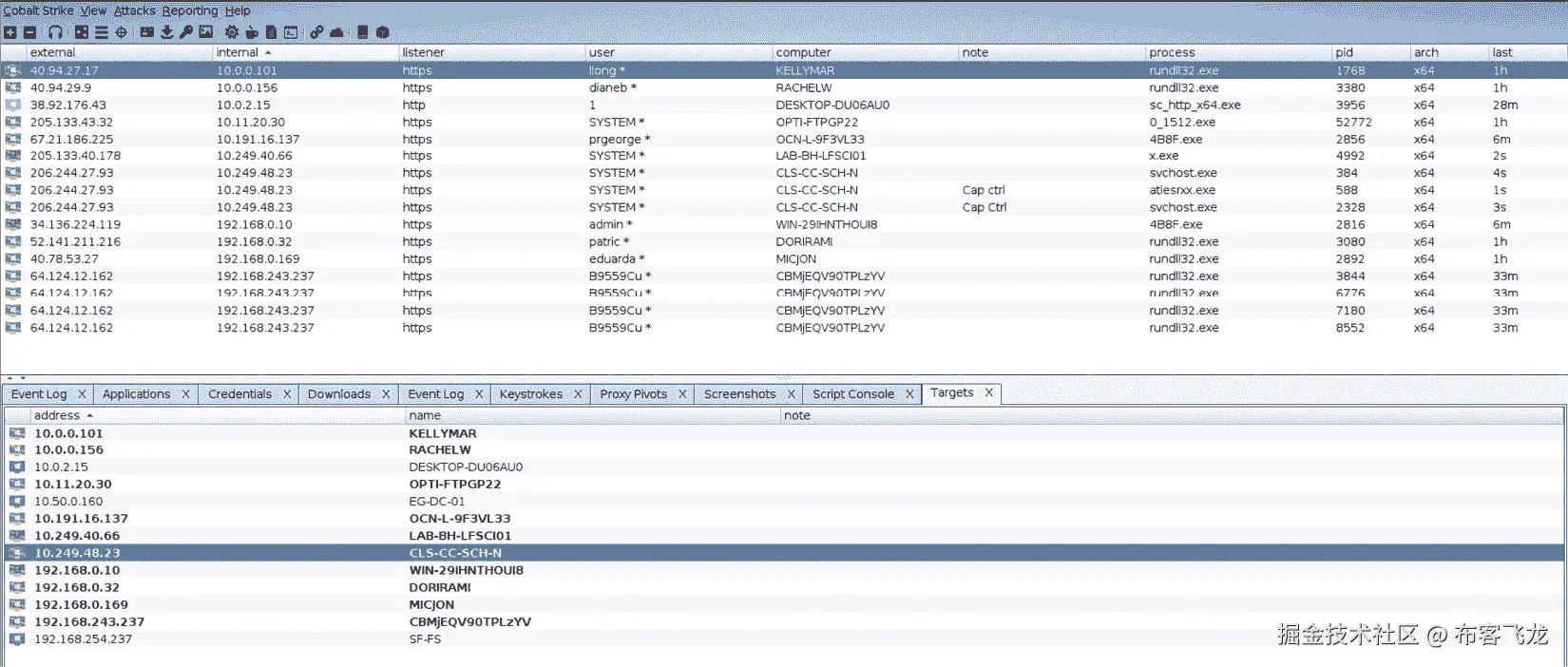Image resolution: width=1568 pixels, height=667 pixels.
Task: Close the Applications tab with its X
Action: tap(185, 394)
